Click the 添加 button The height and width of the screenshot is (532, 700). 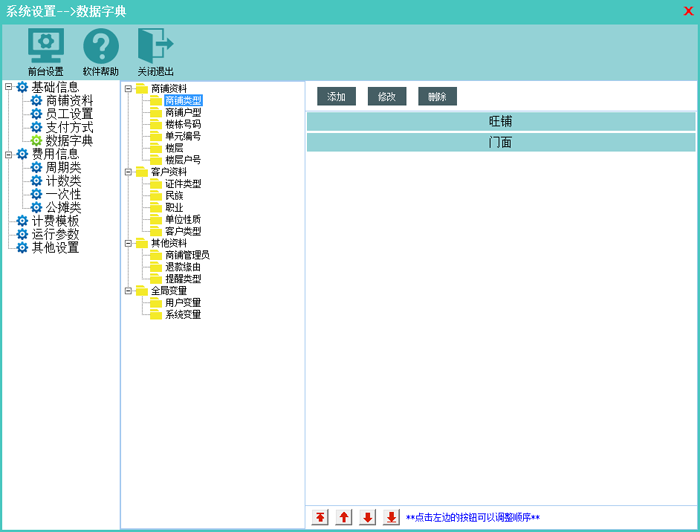[336, 97]
